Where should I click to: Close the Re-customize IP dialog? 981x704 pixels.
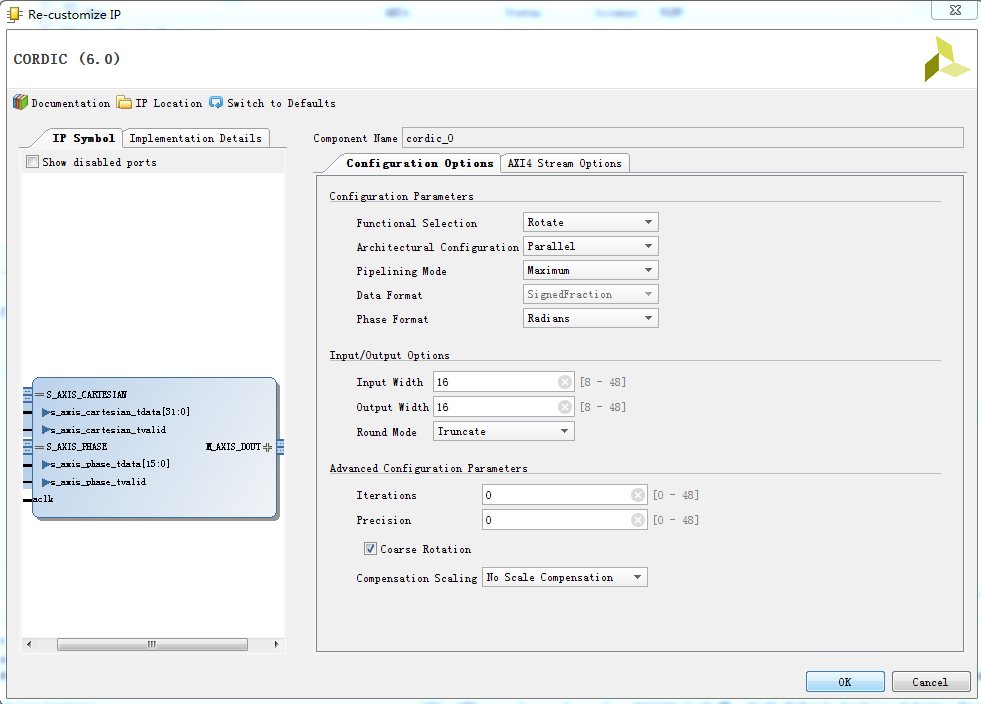955,10
